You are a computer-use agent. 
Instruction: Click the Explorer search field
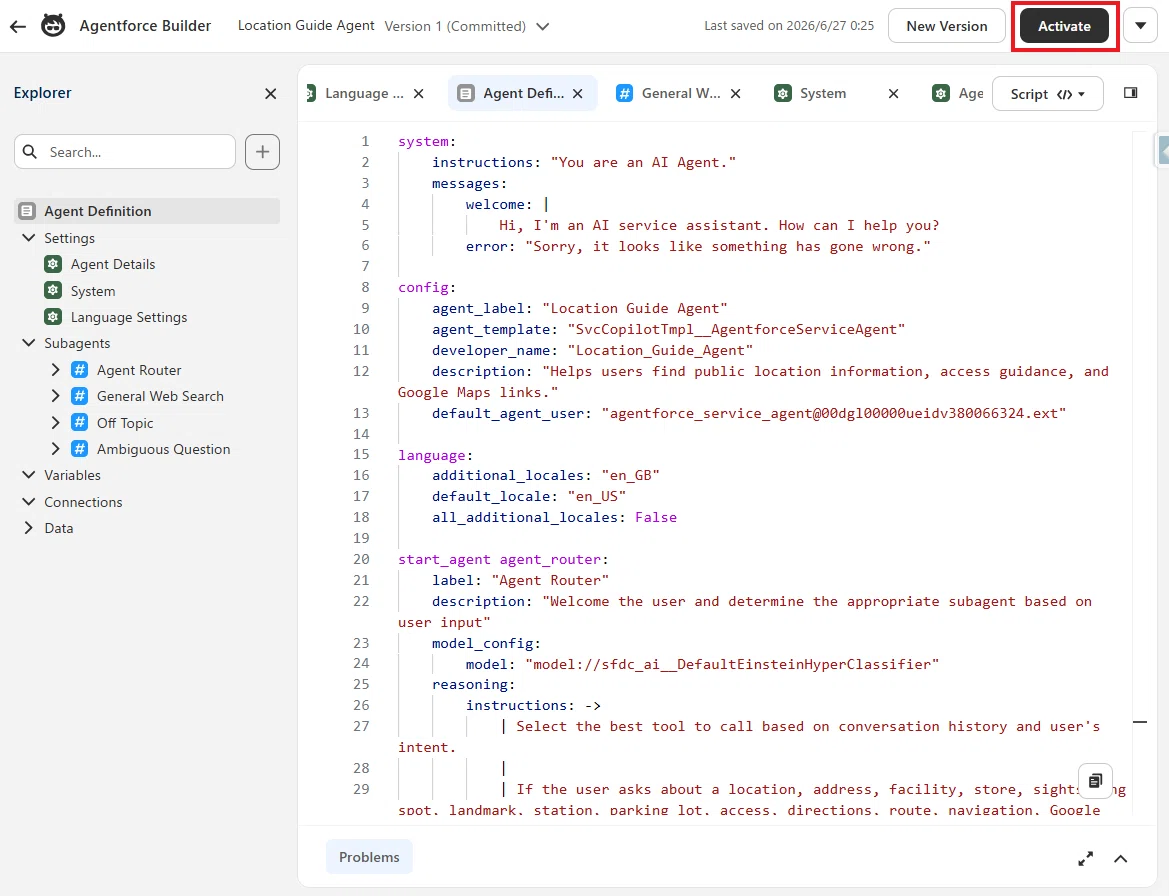125,152
